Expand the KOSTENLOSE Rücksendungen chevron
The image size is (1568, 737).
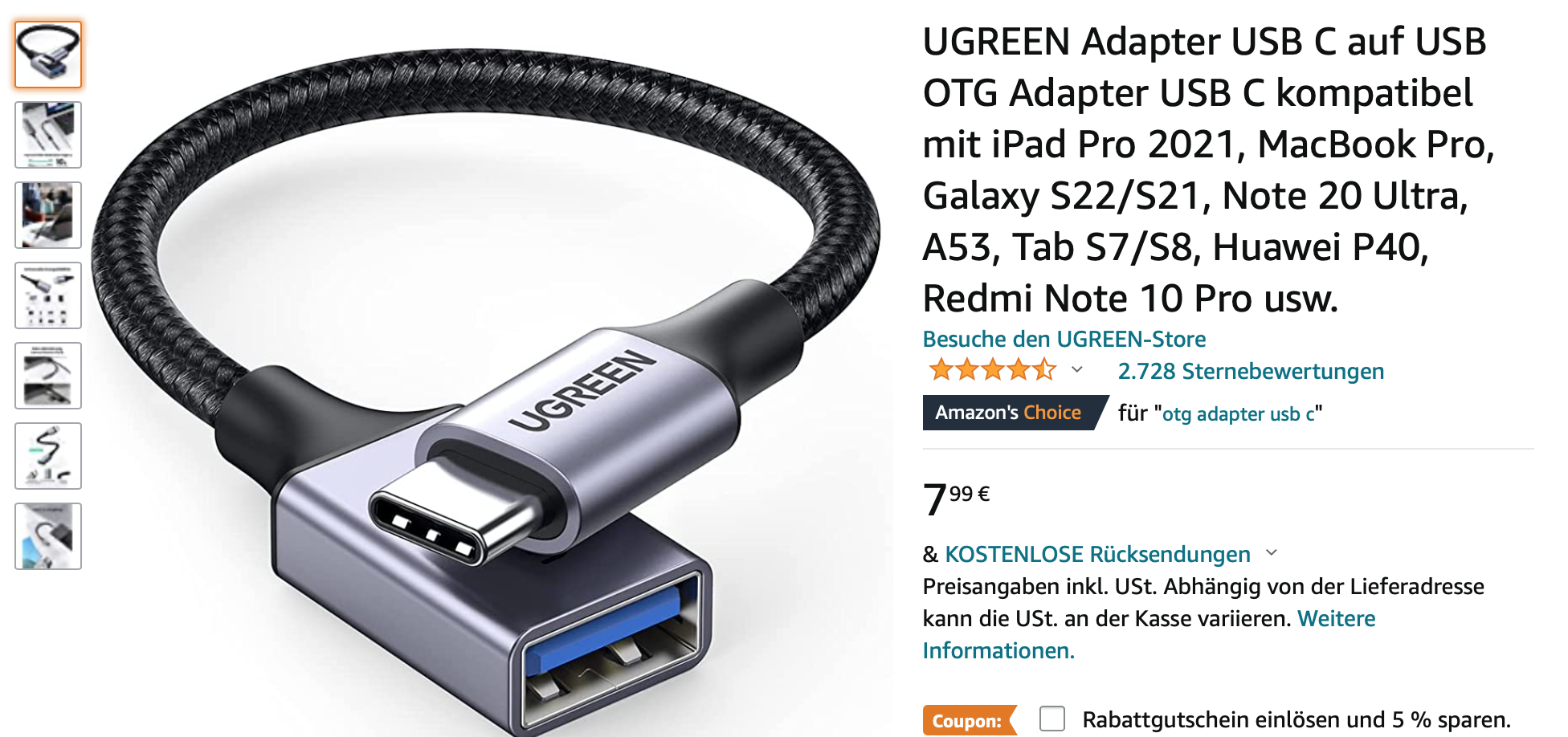(1272, 552)
